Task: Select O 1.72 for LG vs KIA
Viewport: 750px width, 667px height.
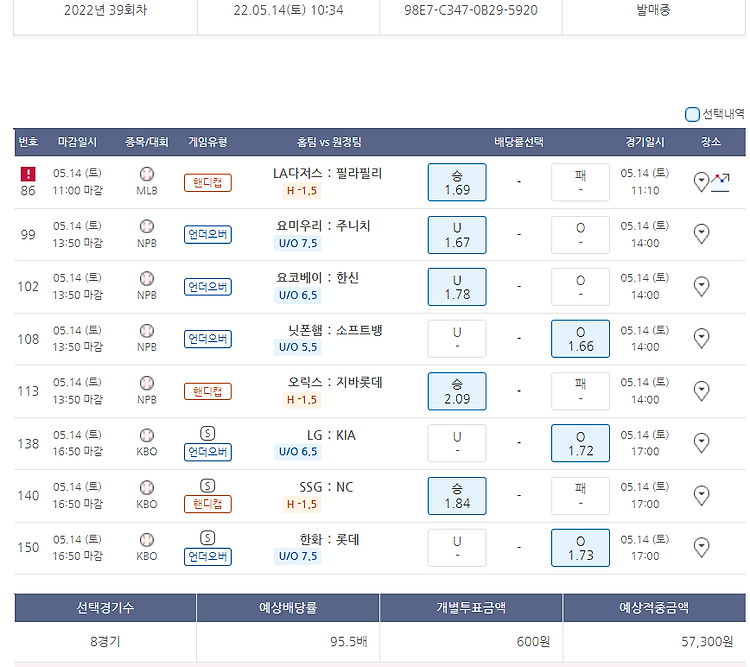Action: [580, 443]
